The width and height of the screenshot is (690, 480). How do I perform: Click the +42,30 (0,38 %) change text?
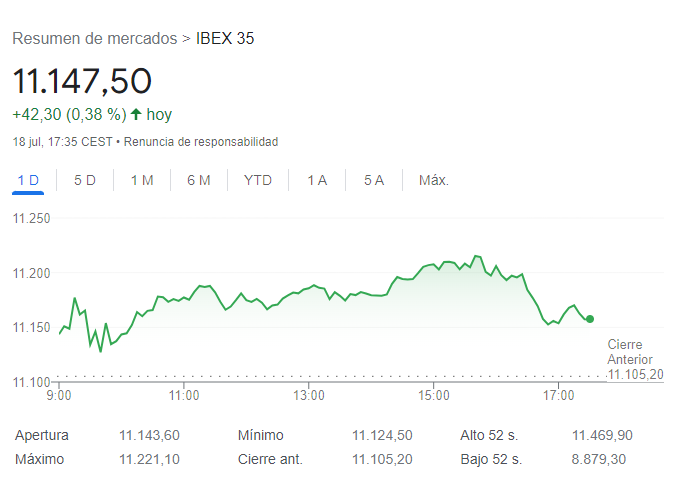pos(69,114)
